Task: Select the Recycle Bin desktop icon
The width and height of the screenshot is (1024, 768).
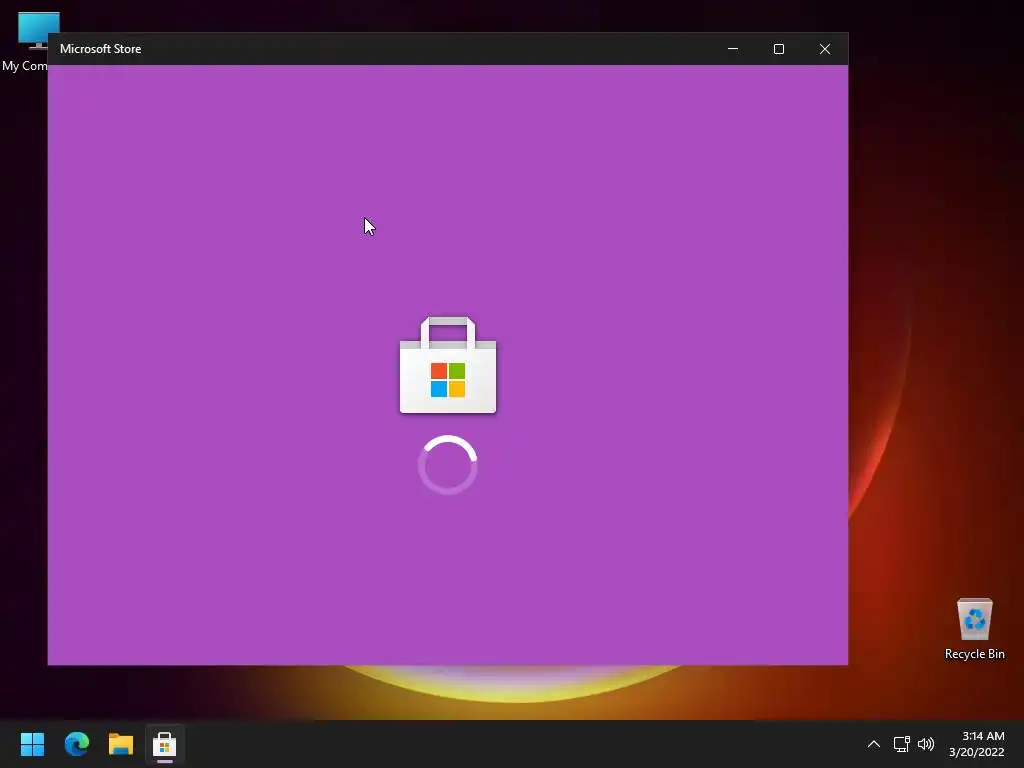Action: 974,628
